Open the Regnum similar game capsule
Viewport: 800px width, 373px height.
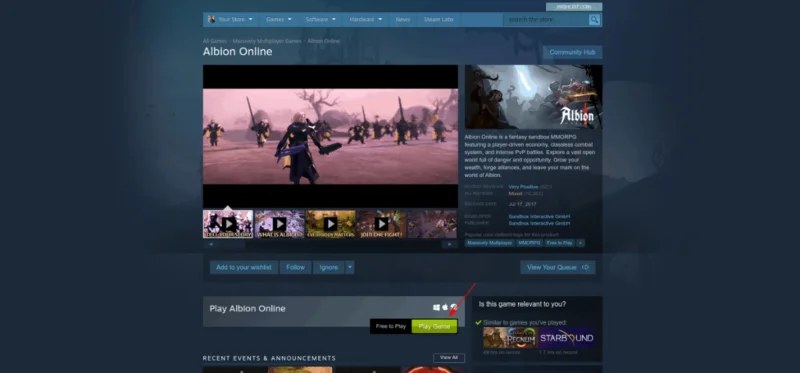pos(510,338)
